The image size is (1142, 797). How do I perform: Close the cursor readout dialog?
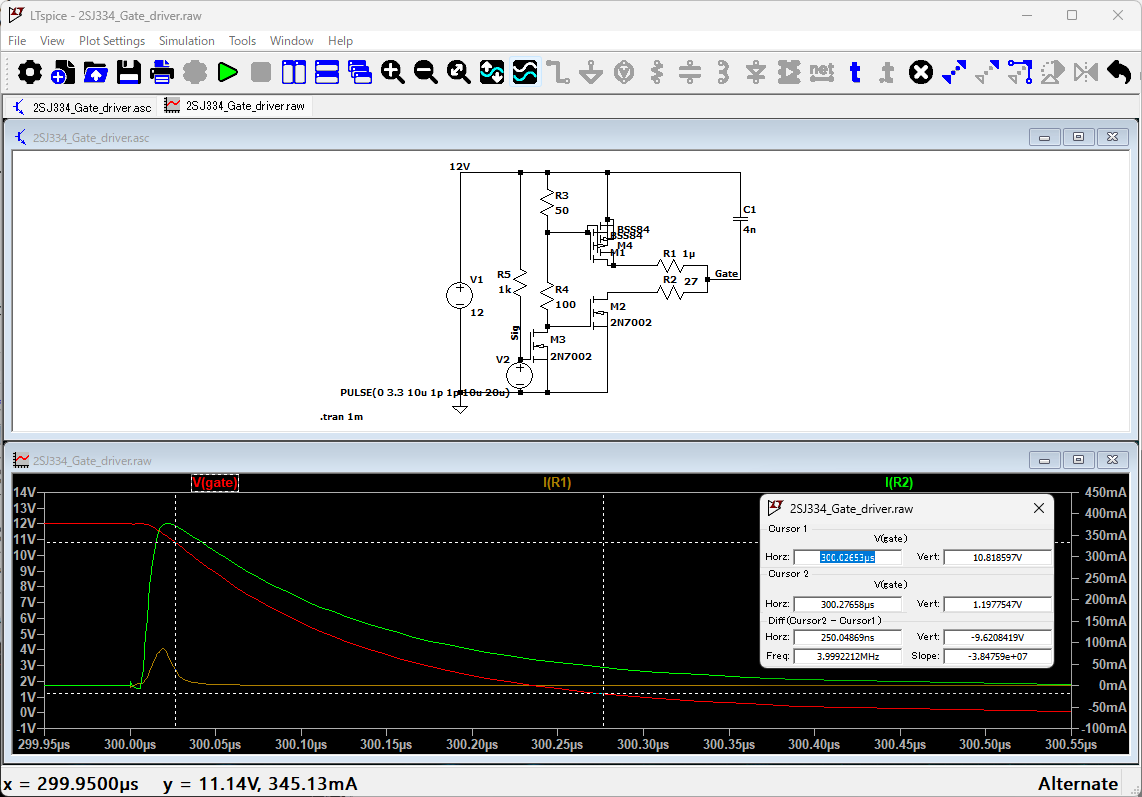pyautogui.click(x=1038, y=508)
